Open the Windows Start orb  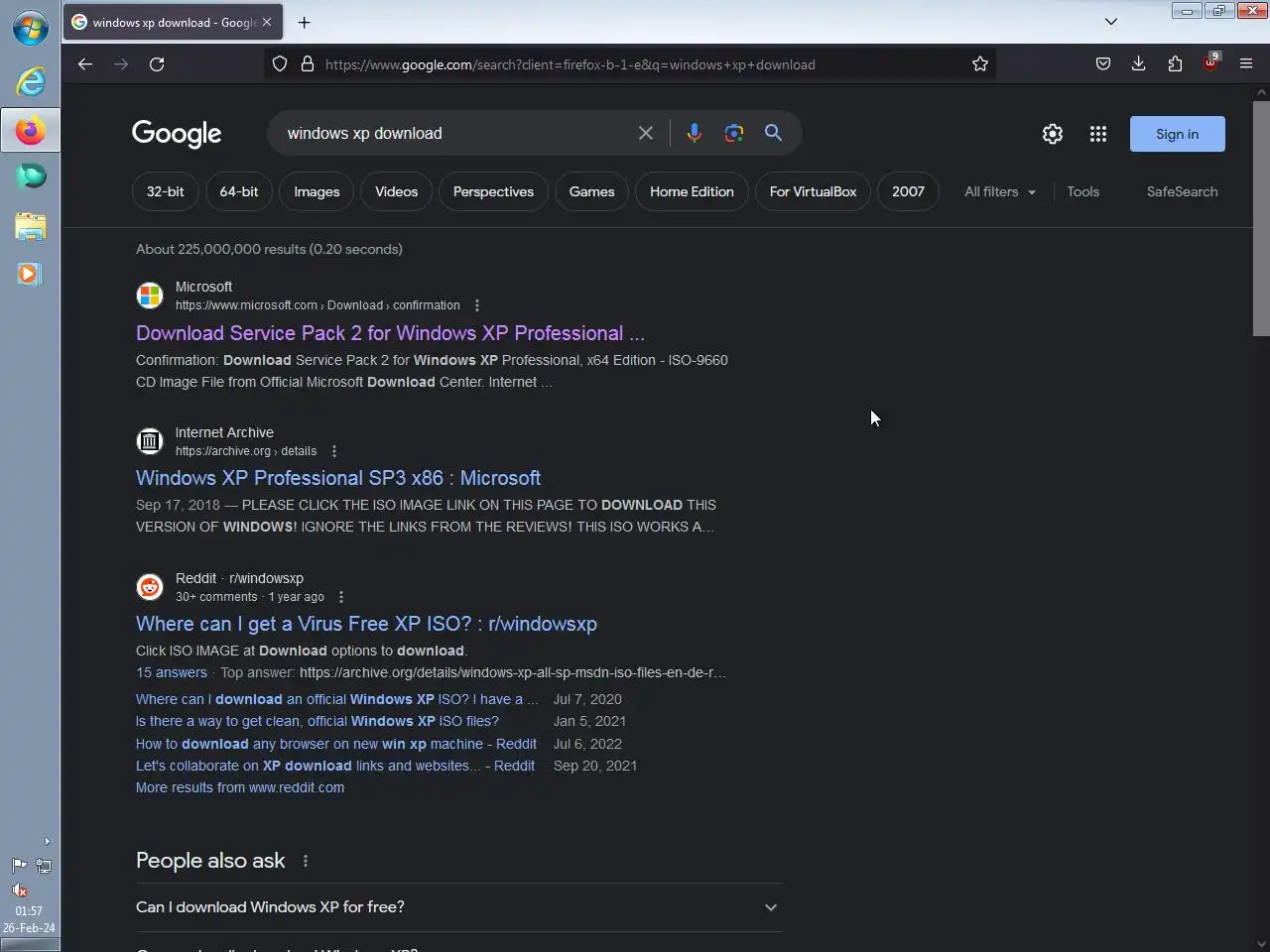[30, 28]
